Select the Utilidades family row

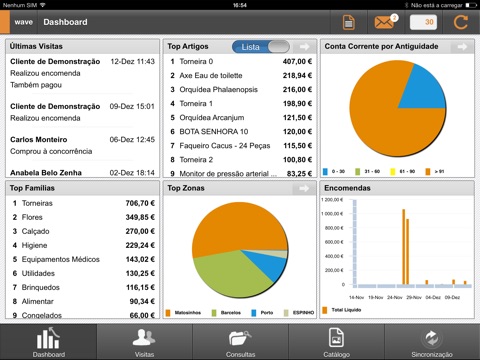click(x=82, y=273)
